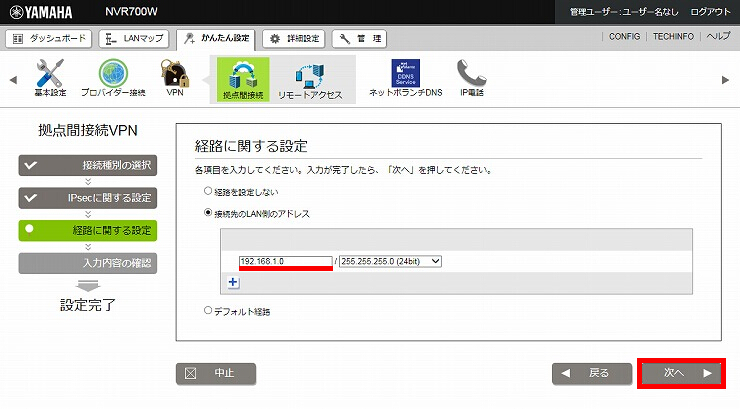Click the 192.168.1.0 address field
The image size is (740, 409).
(286, 261)
